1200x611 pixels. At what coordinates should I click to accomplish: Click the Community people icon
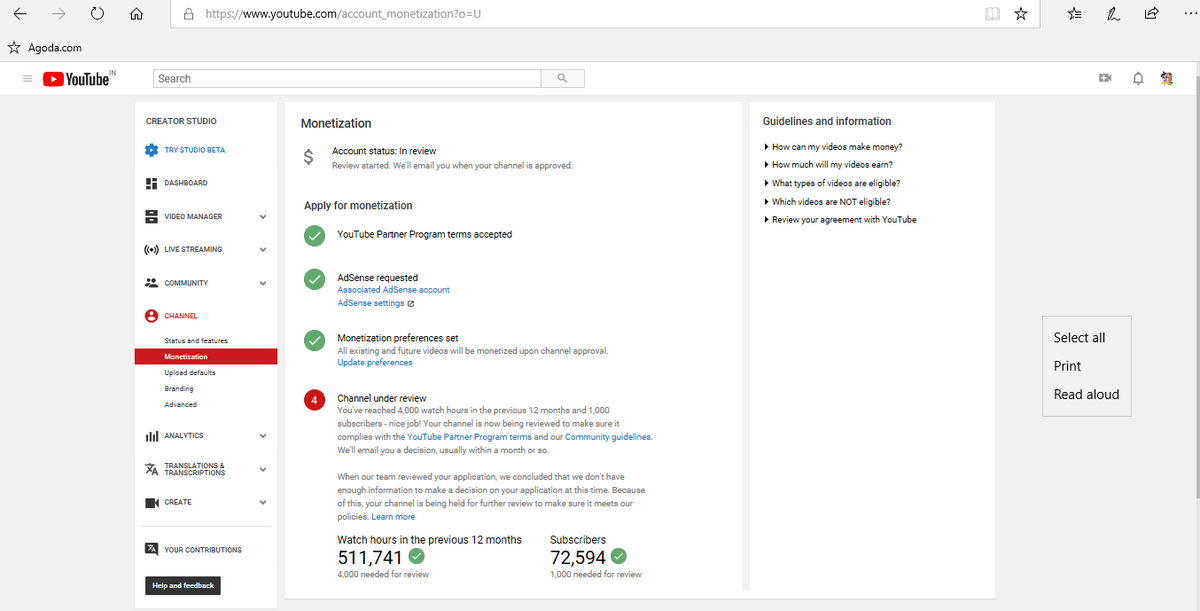tap(151, 283)
